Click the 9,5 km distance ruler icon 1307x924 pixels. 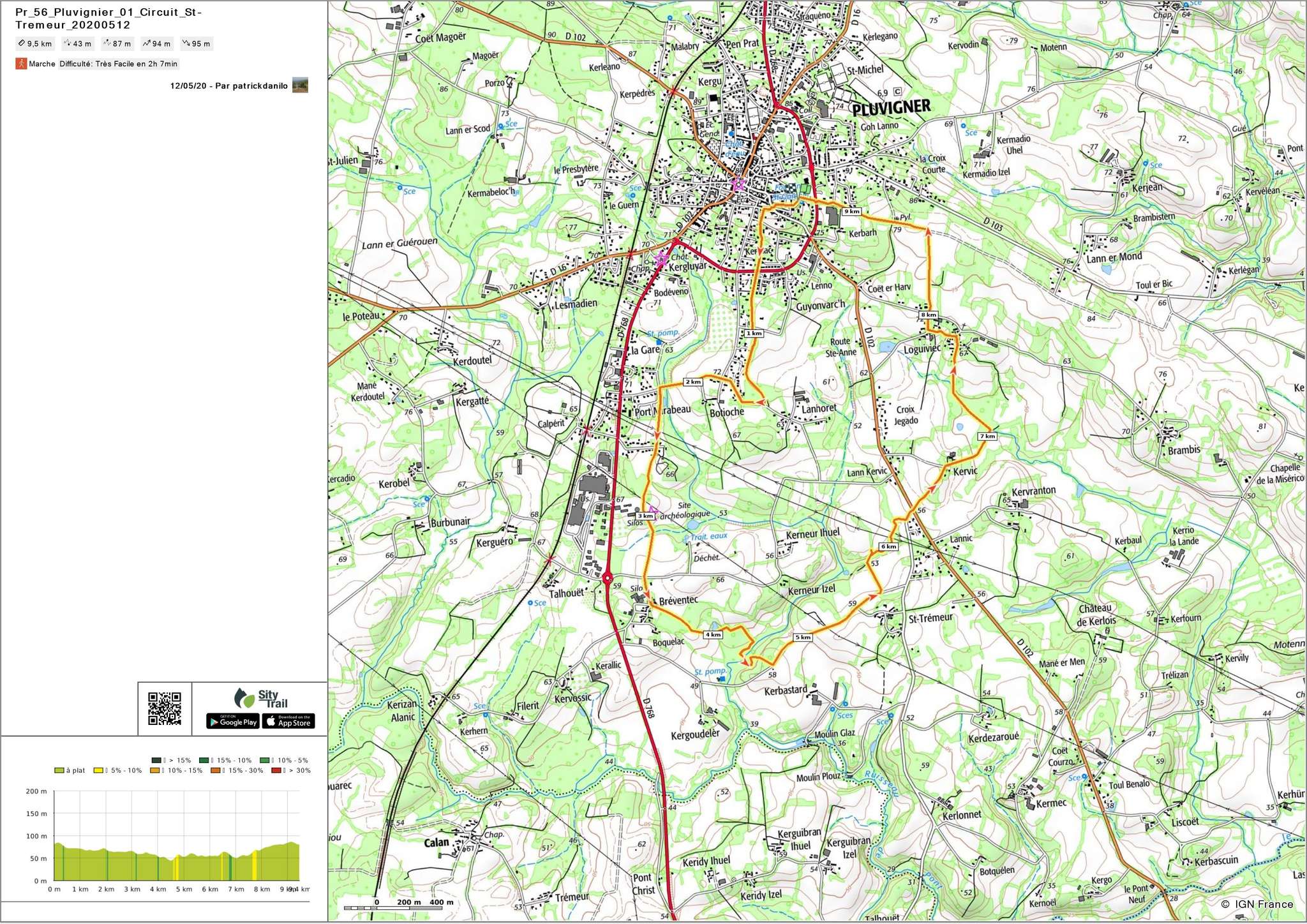[x=22, y=44]
